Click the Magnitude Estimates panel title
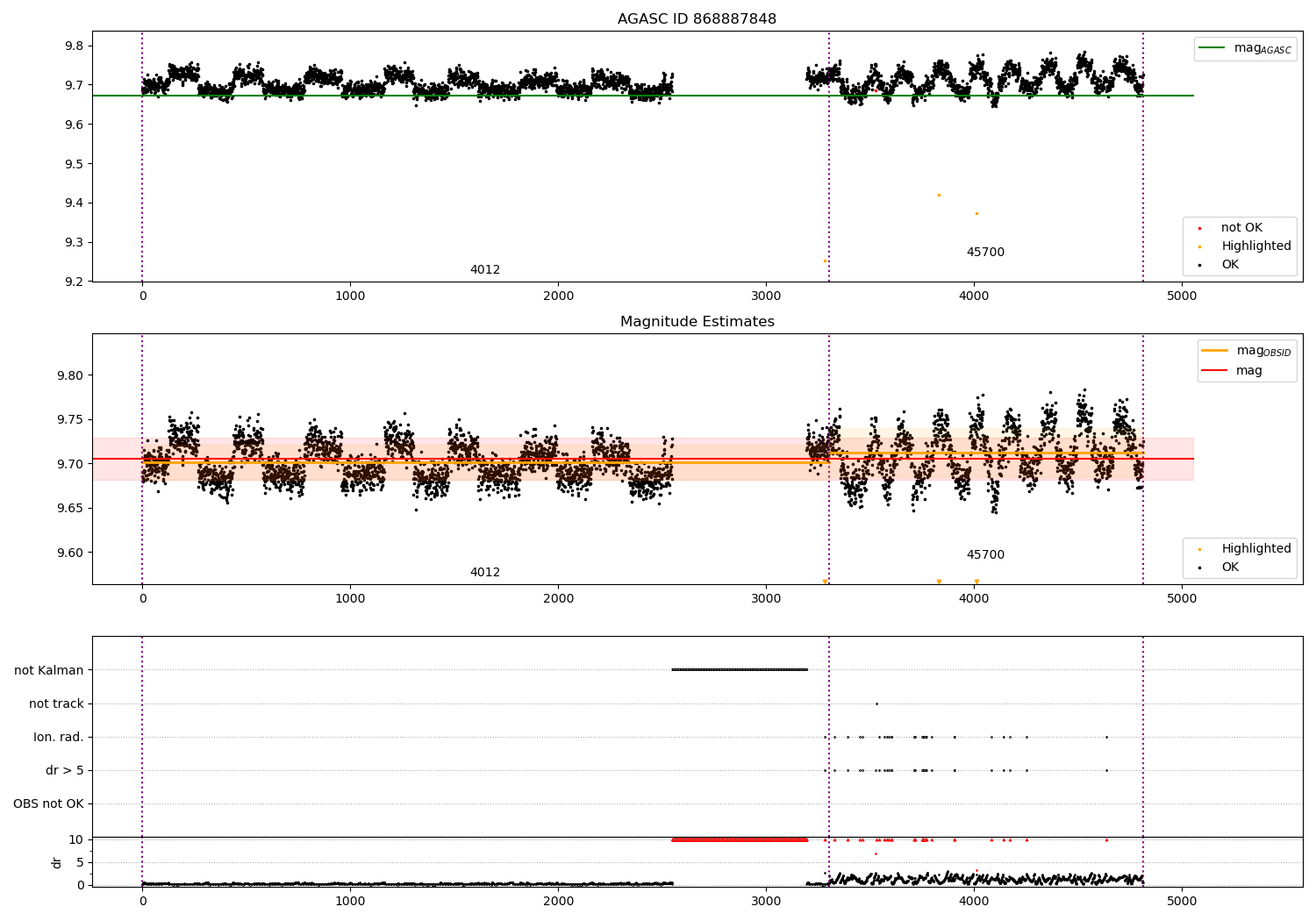This screenshot has height=921, width=1316. coord(697,322)
